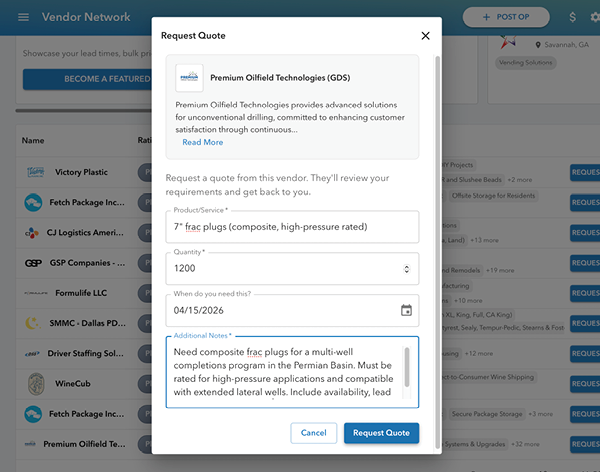The image size is (600, 472).
Task: Click the Direct-to-Consumer Wine Shipping tag
Action: pyautogui.click(x=488, y=377)
